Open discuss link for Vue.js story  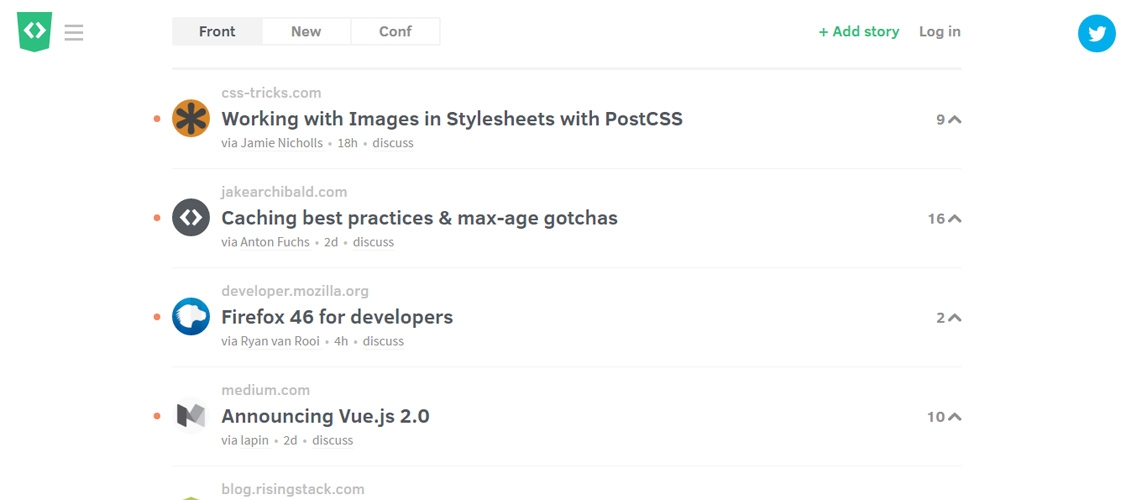[333, 440]
